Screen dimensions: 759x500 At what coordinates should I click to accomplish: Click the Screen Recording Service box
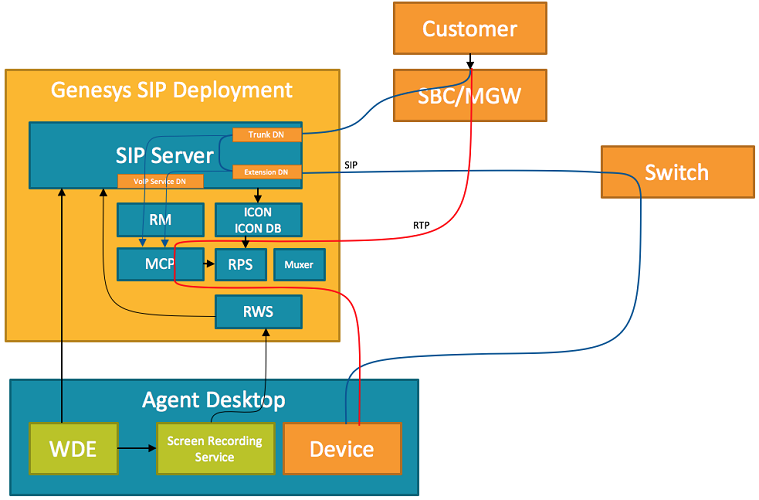point(214,449)
